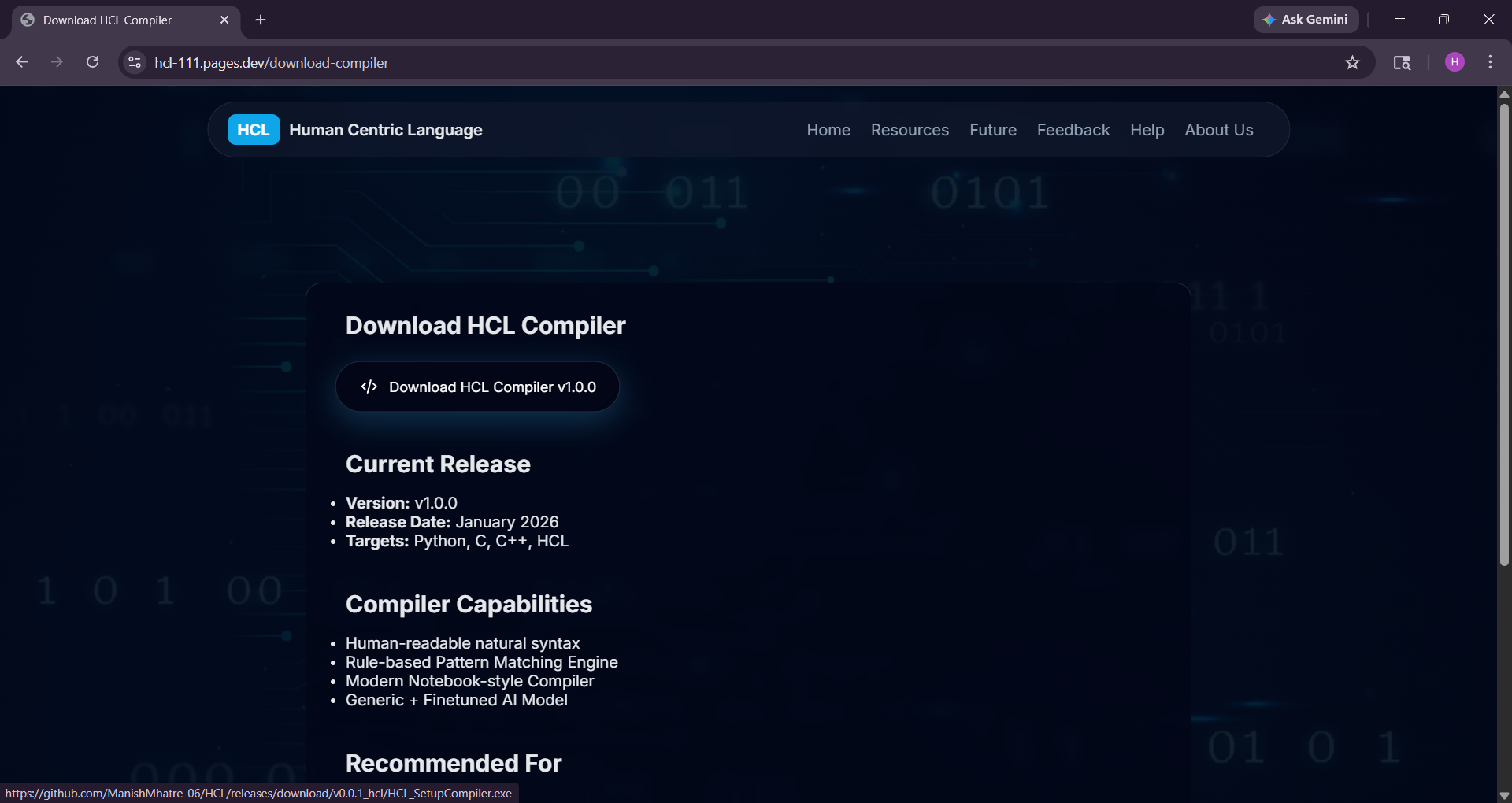Click the back navigation arrow
The image size is (1512, 803).
coord(21,62)
